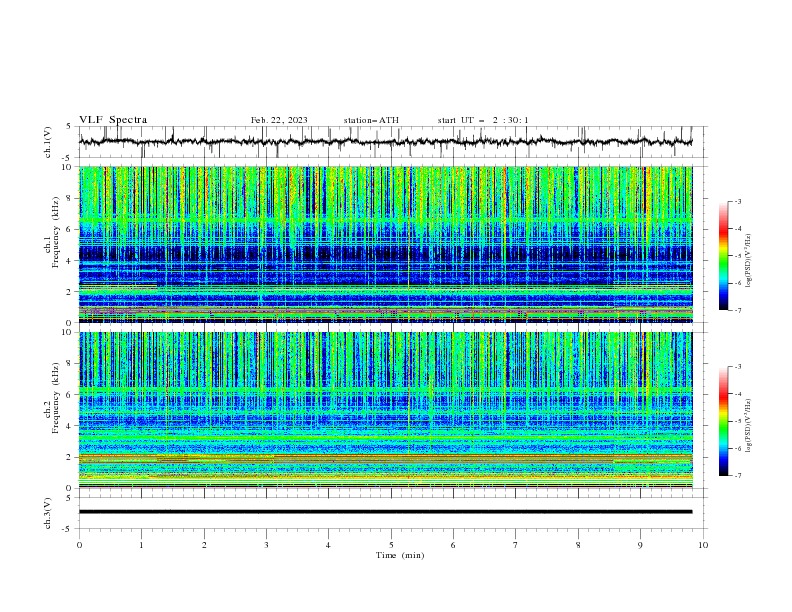Click inside the ch.2 spectrogram panel

coord(385,410)
